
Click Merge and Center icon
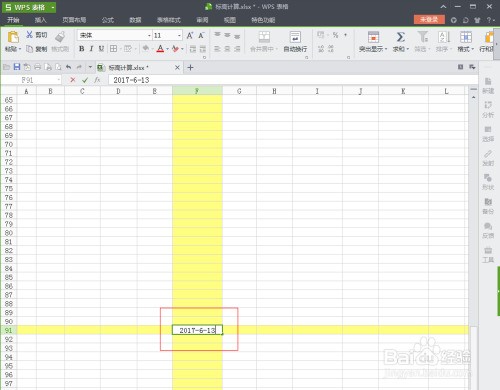pyautogui.click(x=264, y=37)
